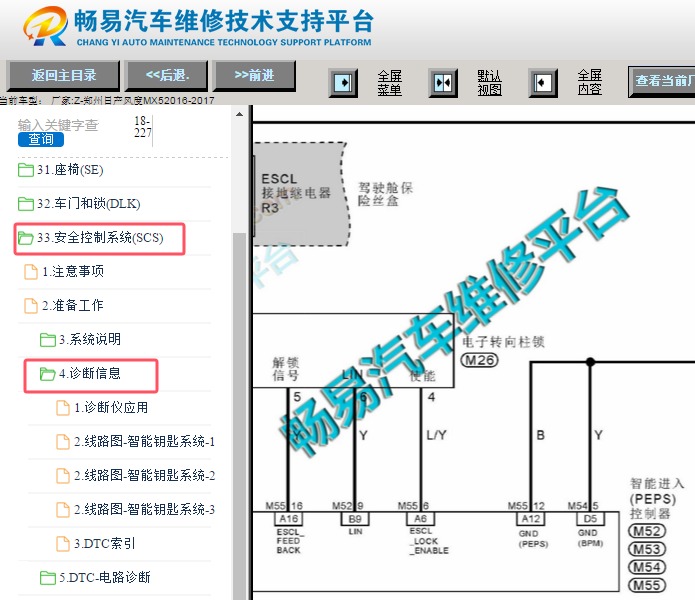Click folder icon beside 3.系统说明
695x600 pixels.
pos(48,340)
